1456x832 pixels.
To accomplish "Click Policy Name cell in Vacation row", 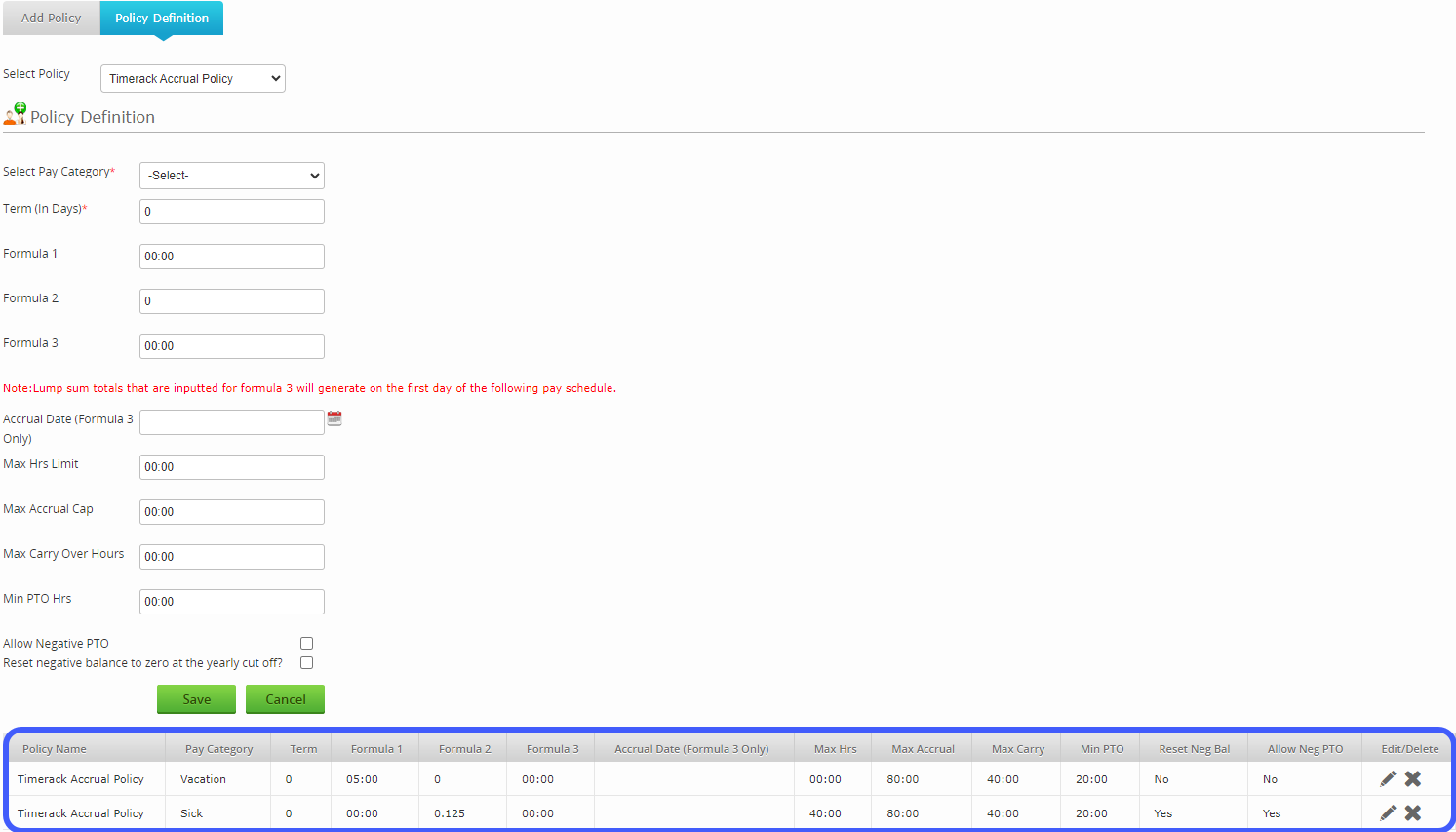I will (81, 779).
